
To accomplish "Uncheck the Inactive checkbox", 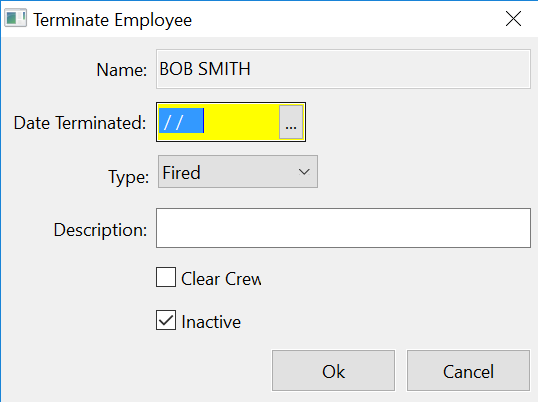I will tap(166, 320).
